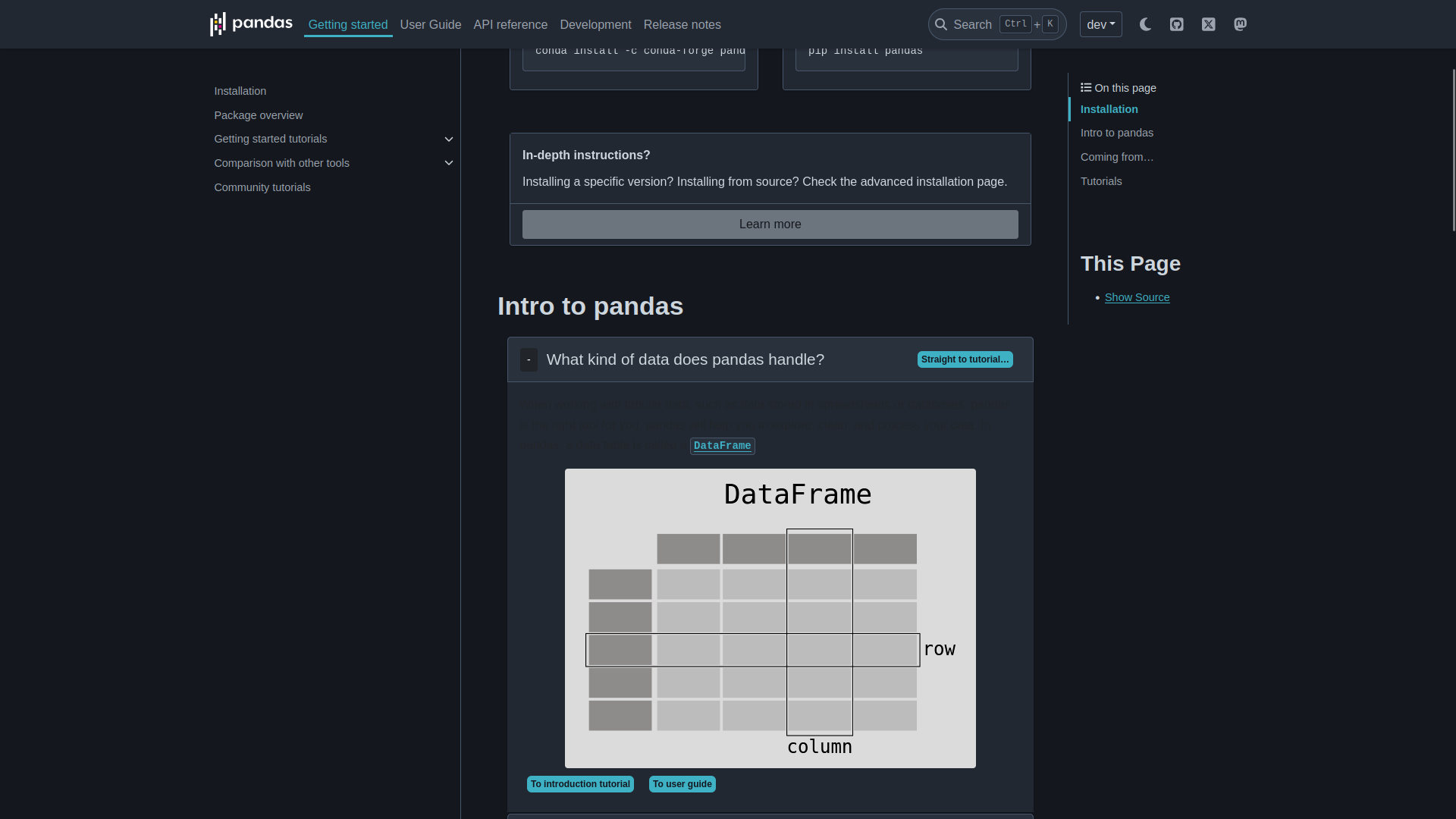The height and width of the screenshot is (819, 1456).
Task: Open the Release notes tab
Action: click(682, 24)
